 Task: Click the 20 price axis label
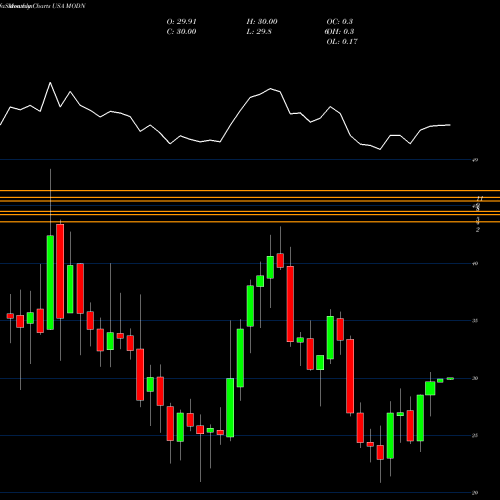(475, 493)
